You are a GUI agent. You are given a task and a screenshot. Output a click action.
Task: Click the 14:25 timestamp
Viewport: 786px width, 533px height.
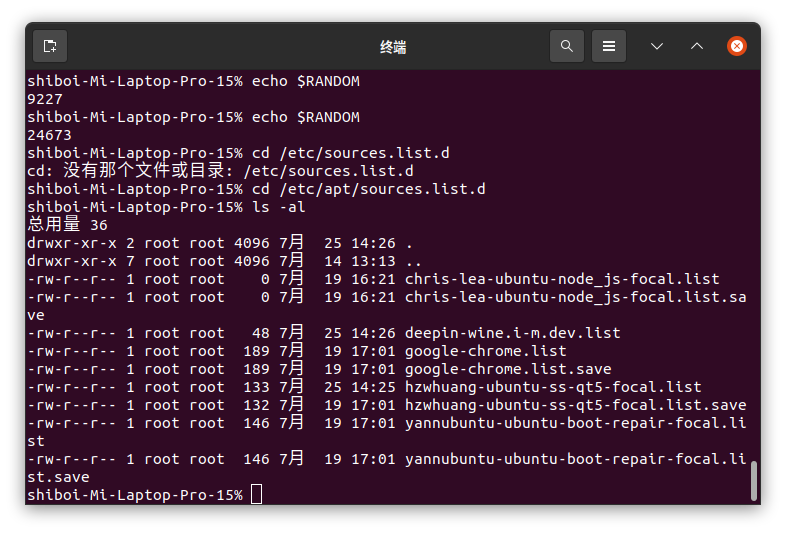tap(373, 387)
